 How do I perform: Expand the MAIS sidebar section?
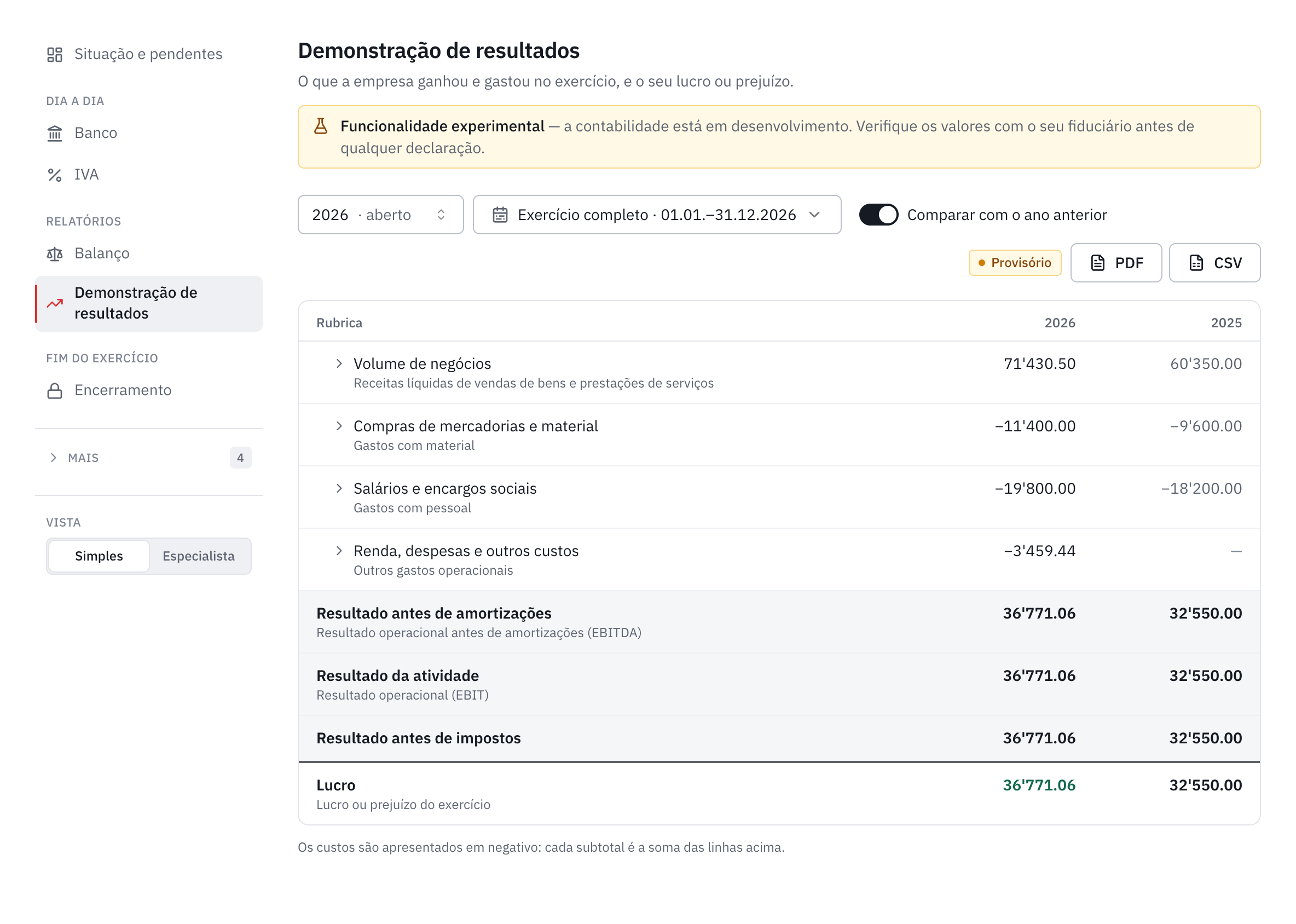149,458
